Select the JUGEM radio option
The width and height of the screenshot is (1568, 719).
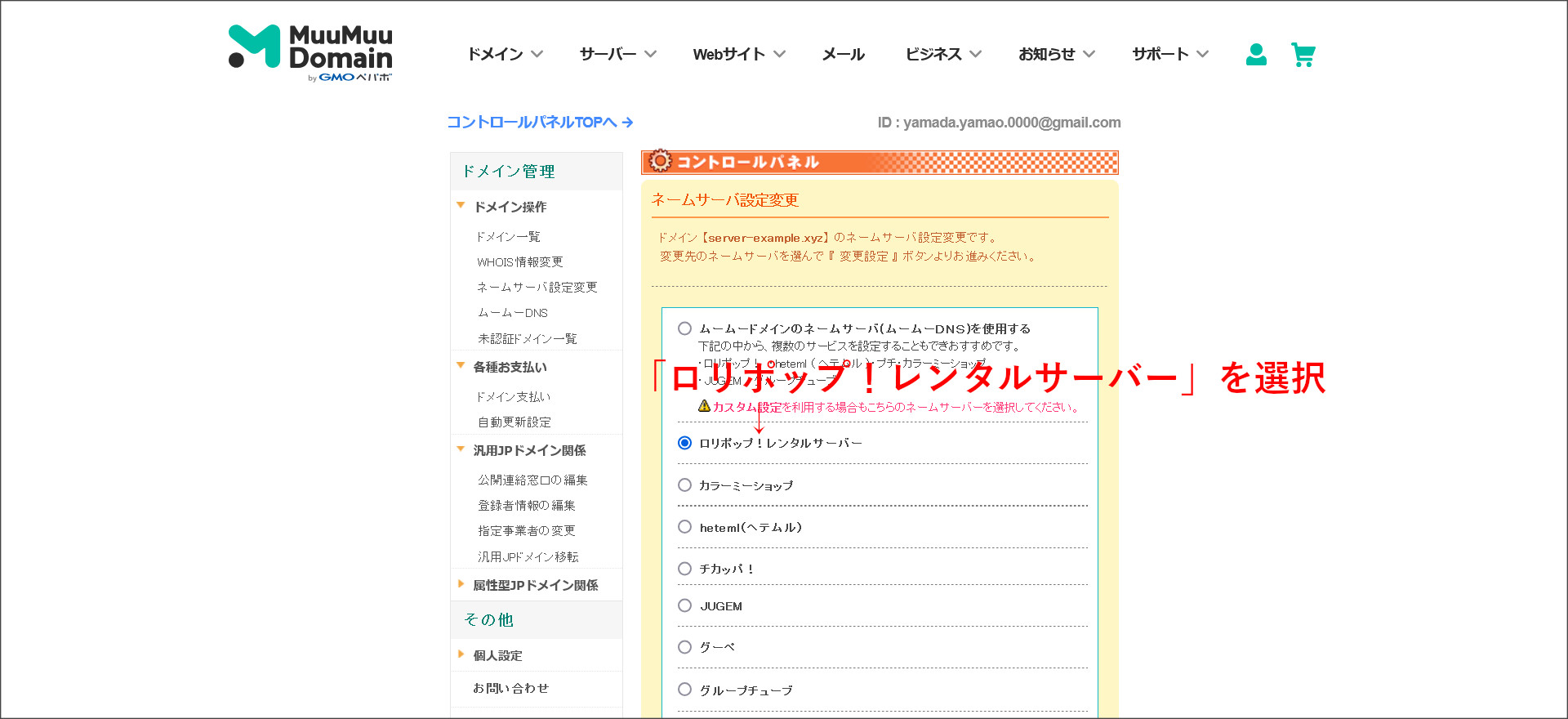[684, 605]
